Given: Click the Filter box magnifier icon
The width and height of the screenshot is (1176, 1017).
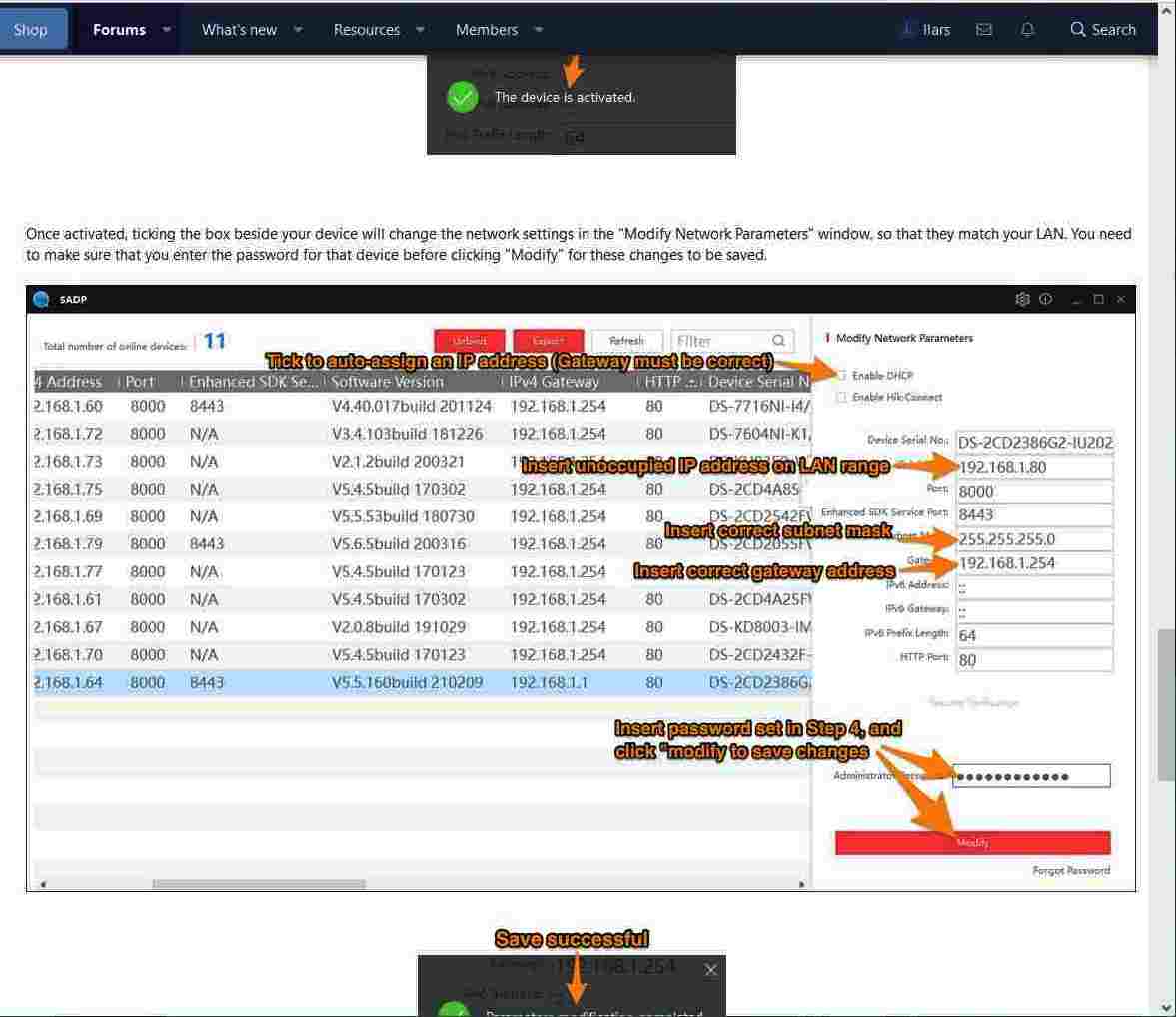Looking at the screenshot, I should point(779,341).
